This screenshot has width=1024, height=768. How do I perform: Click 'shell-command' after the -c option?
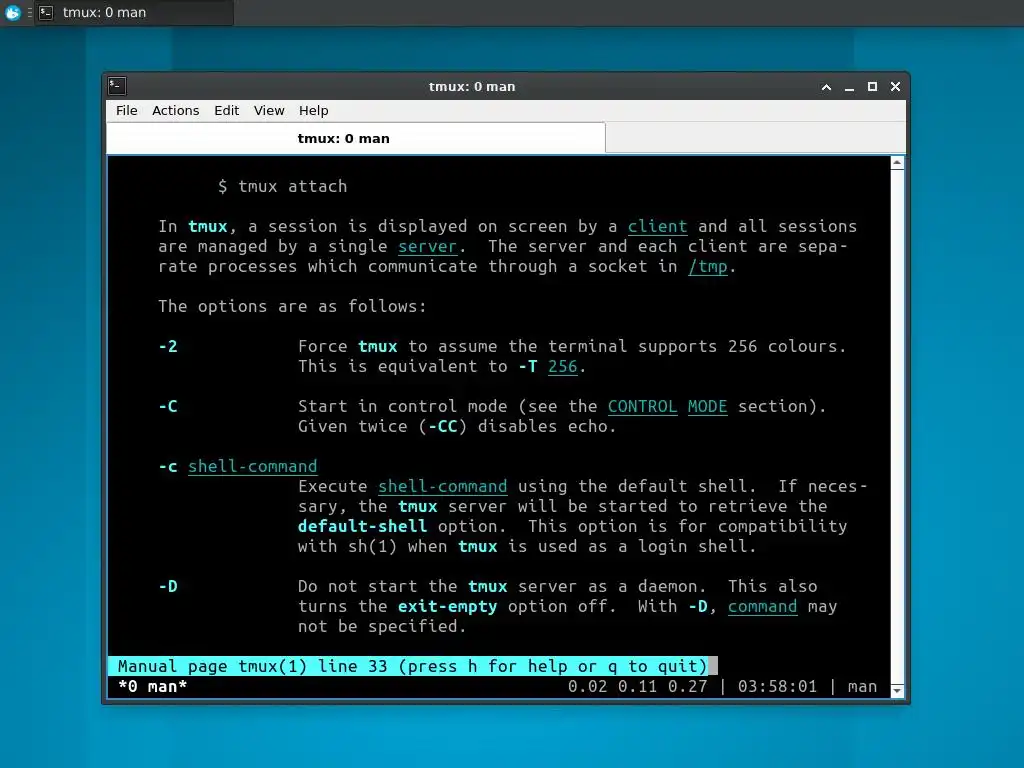(x=253, y=466)
